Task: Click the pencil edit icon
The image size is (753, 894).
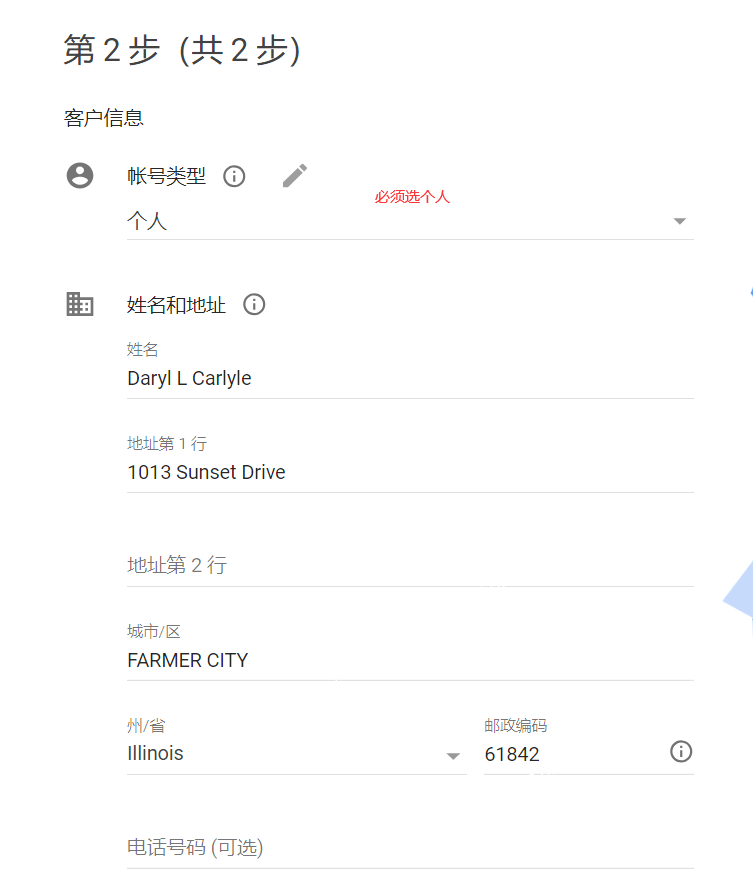Action: 294,176
